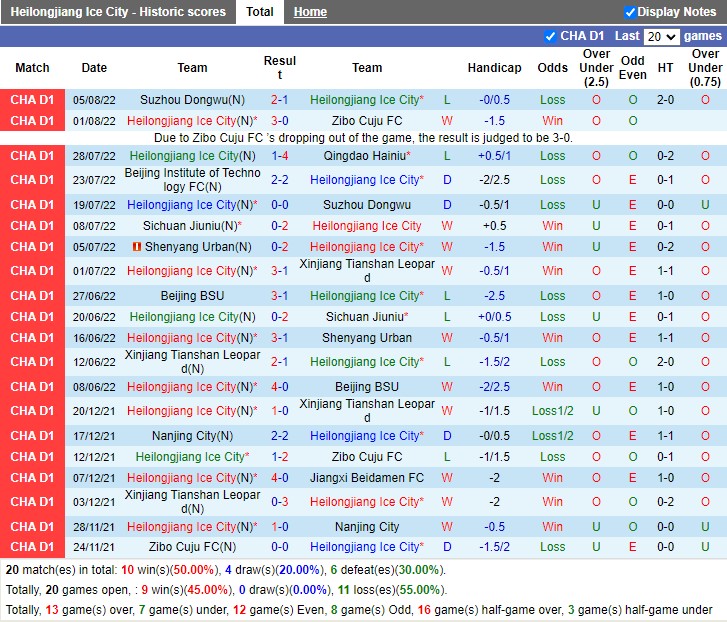Image resolution: width=727 pixels, height=622 pixels.
Task: Click the red card icon beside Shenyang Urban(N)
Action: click(x=137, y=247)
